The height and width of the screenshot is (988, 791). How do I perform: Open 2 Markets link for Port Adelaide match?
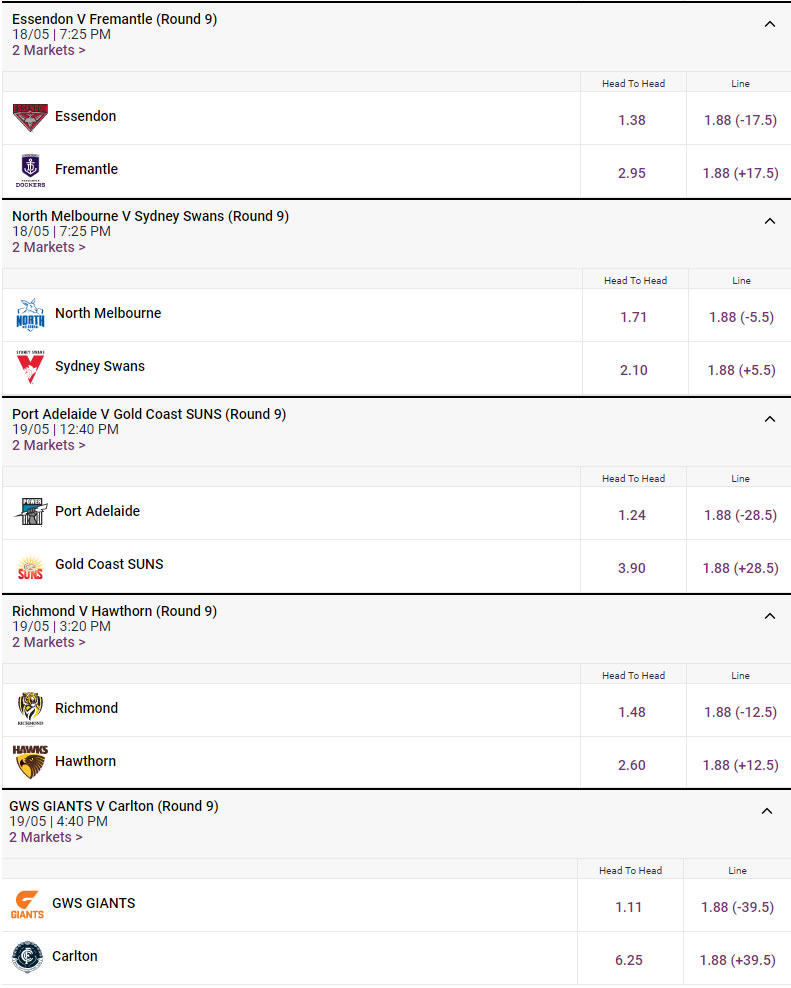point(48,445)
